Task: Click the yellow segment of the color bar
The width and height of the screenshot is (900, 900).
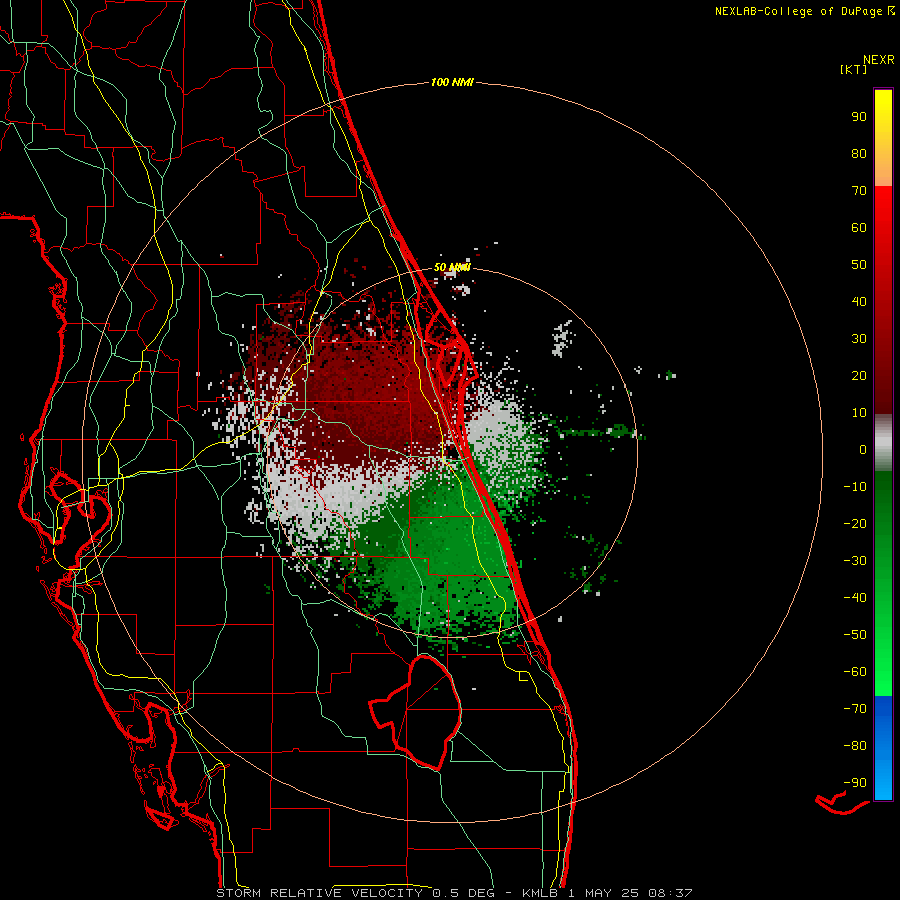Action: tap(883, 138)
